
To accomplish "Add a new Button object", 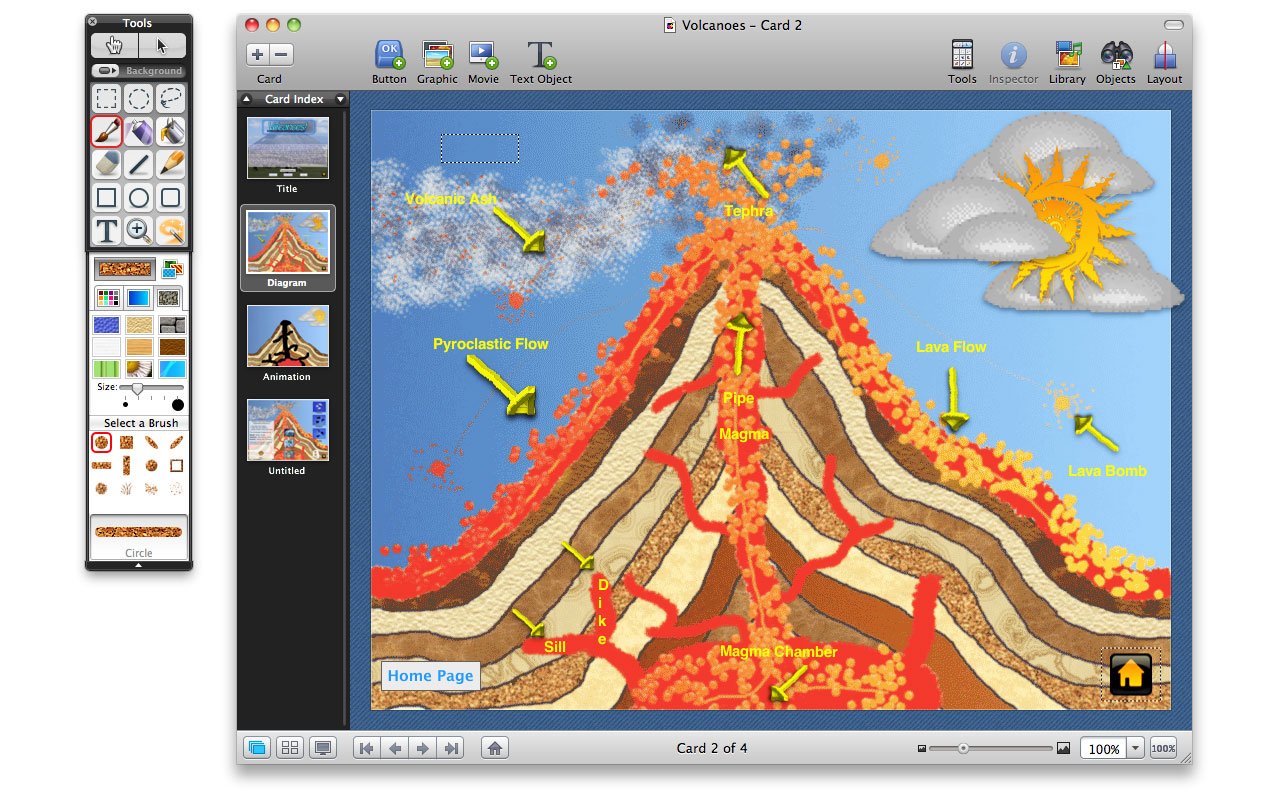I will click(389, 62).
